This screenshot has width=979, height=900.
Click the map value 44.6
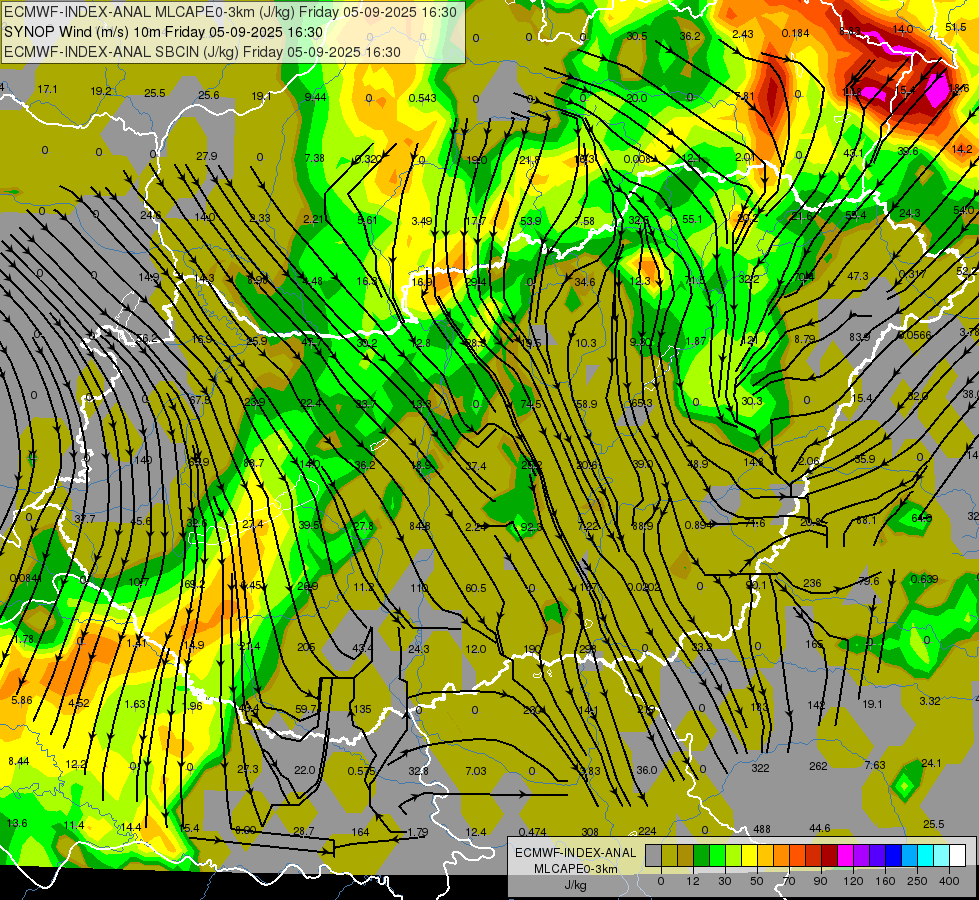(819, 828)
